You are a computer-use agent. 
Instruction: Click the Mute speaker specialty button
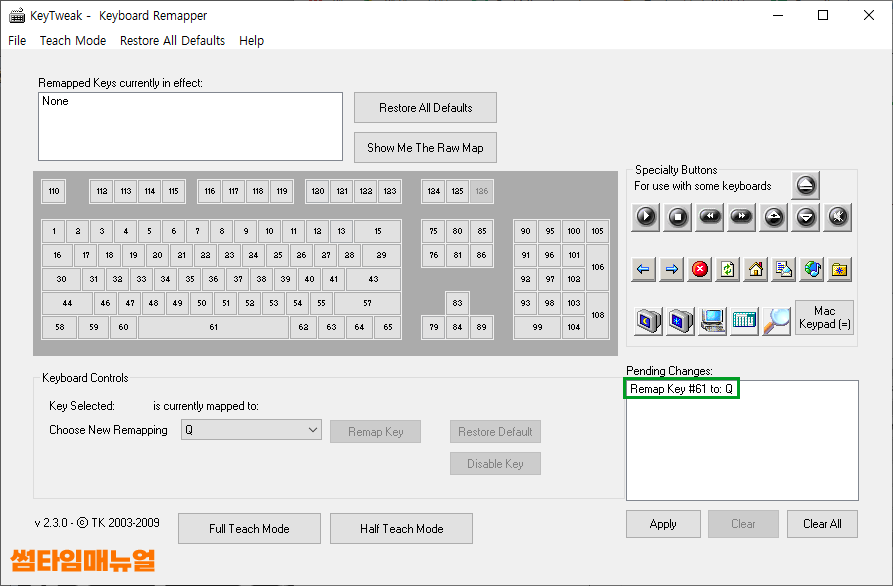tap(838, 217)
